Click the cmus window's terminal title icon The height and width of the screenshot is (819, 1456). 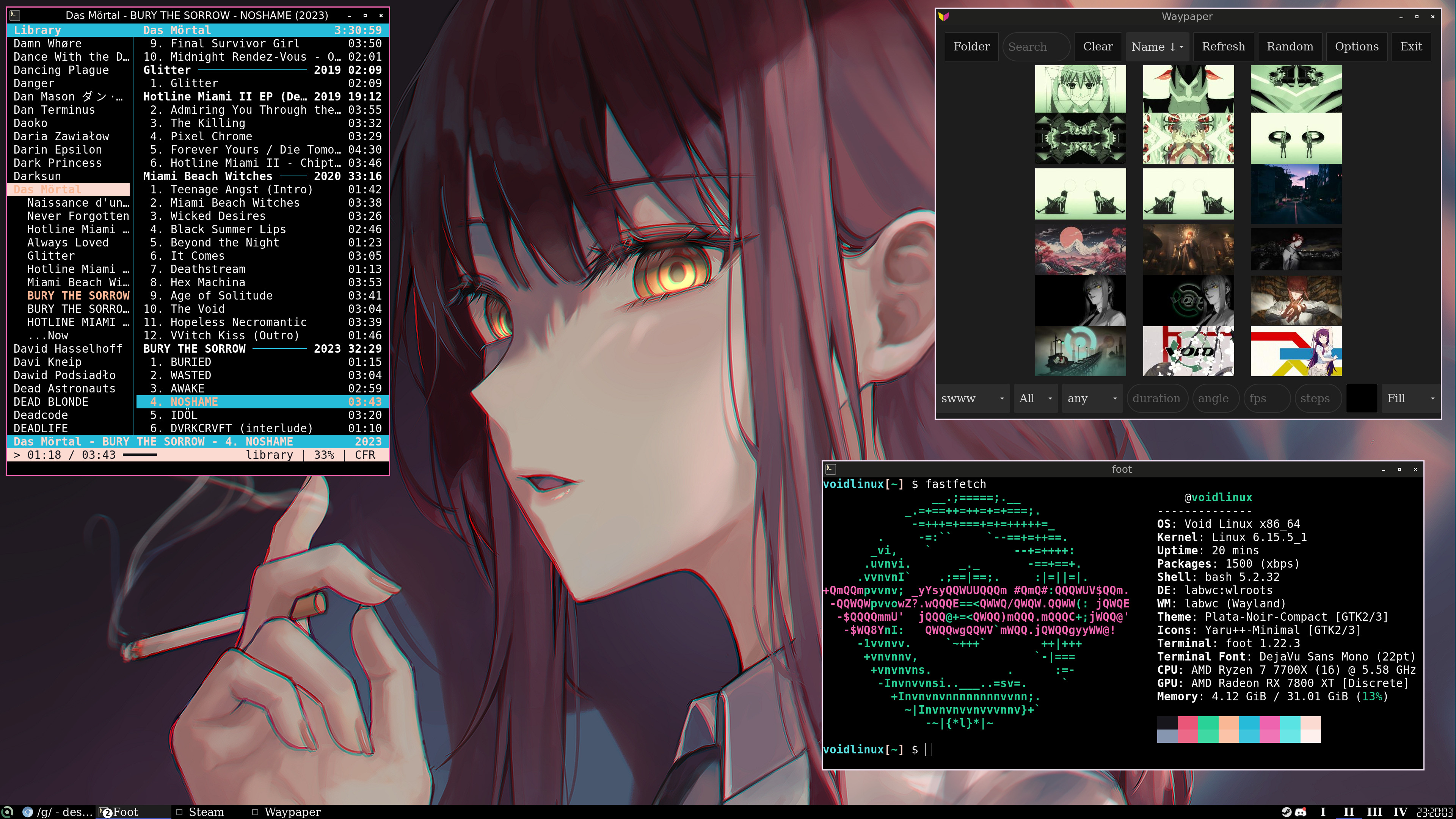point(15,15)
